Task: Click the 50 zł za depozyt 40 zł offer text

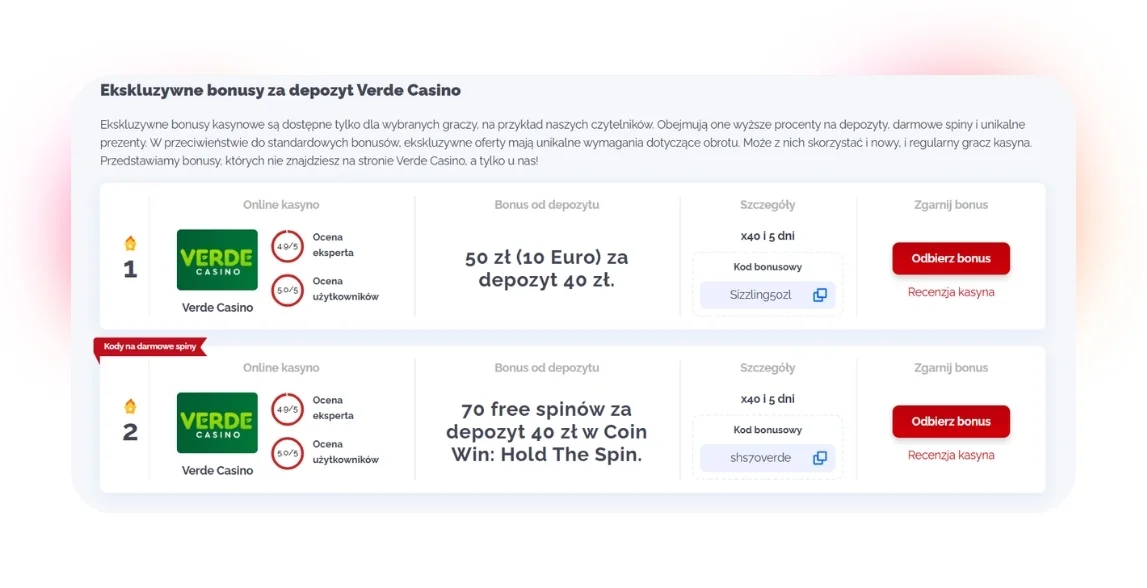Action: 547,269
